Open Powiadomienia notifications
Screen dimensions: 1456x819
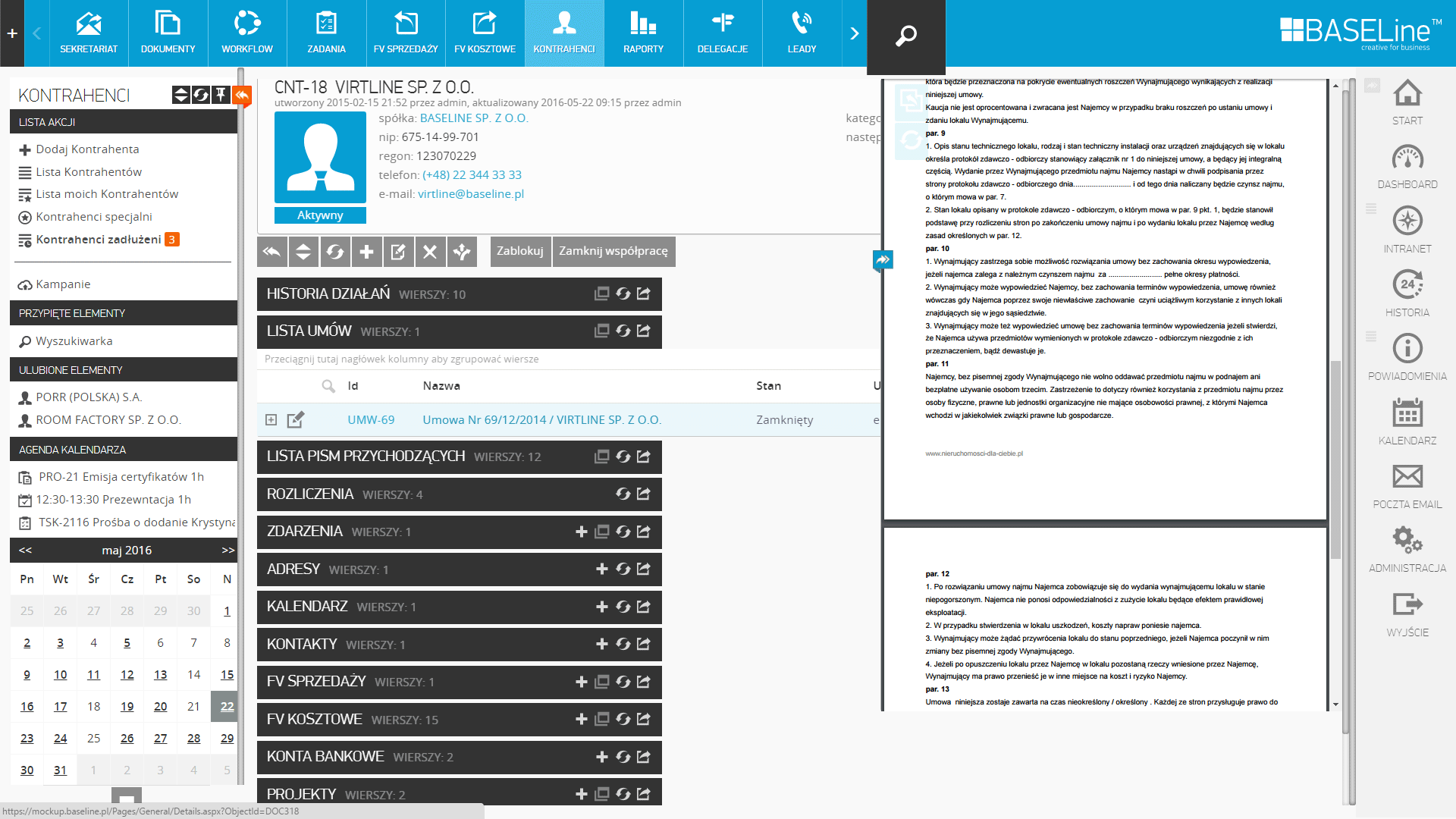click(x=1407, y=358)
